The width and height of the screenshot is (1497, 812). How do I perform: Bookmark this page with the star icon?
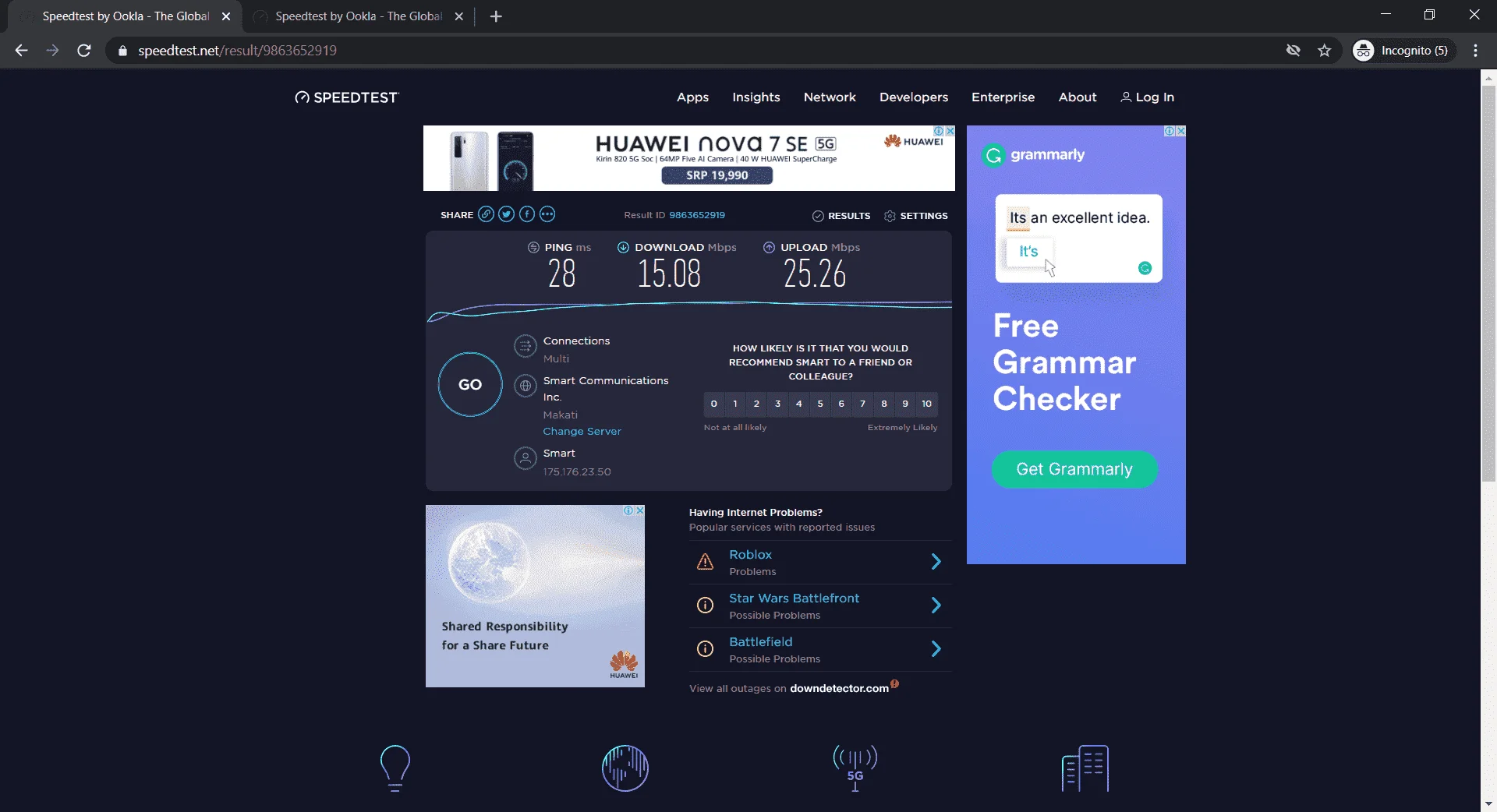coord(1325,51)
